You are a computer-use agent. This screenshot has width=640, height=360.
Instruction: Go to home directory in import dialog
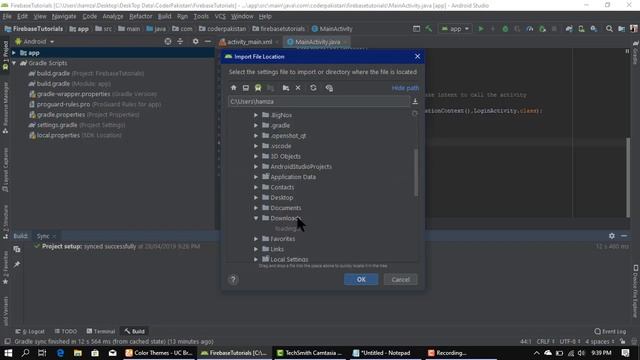point(233,88)
